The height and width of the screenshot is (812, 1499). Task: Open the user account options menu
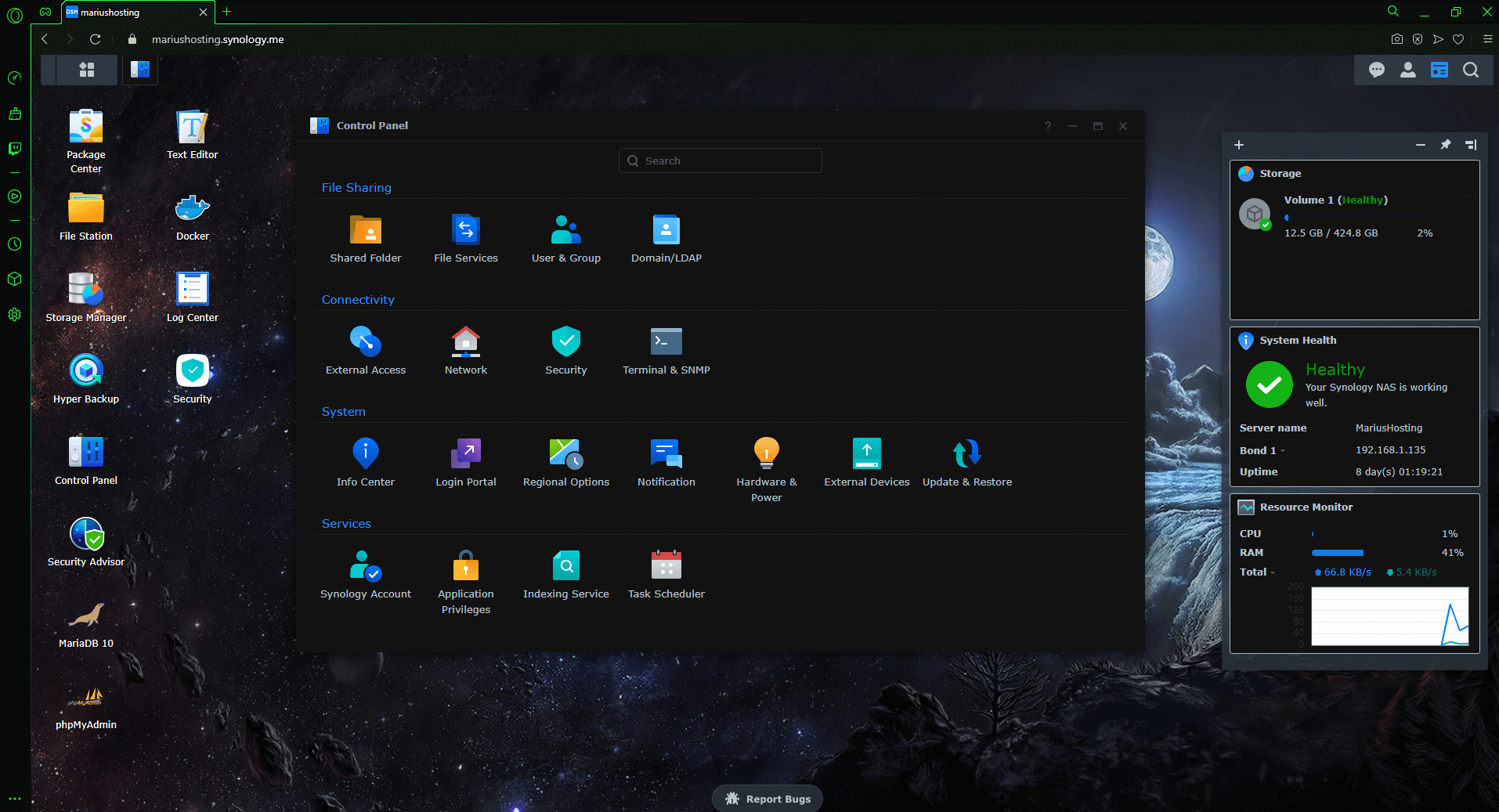point(1408,70)
